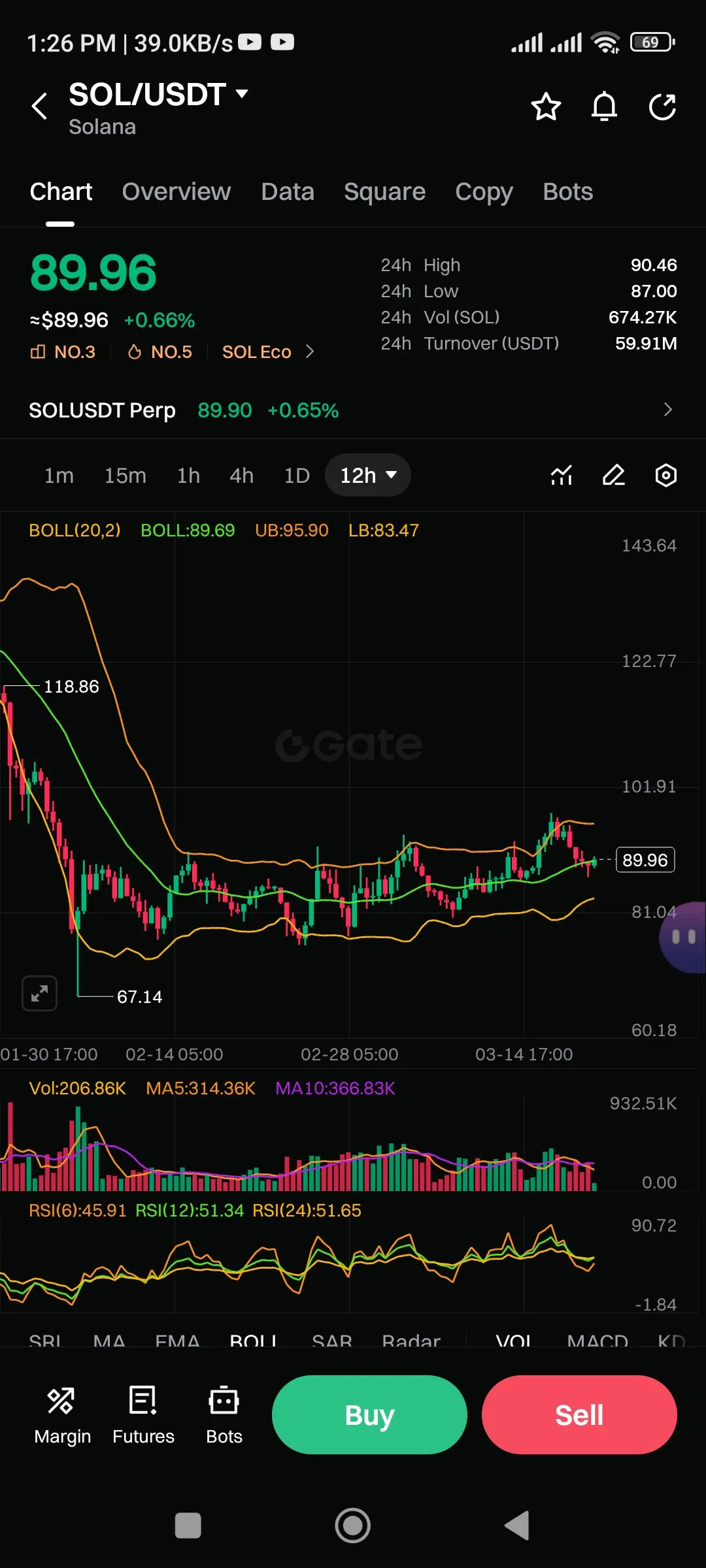Switch to the Data tab
Screen dimensions: 706x1568
coord(288,192)
